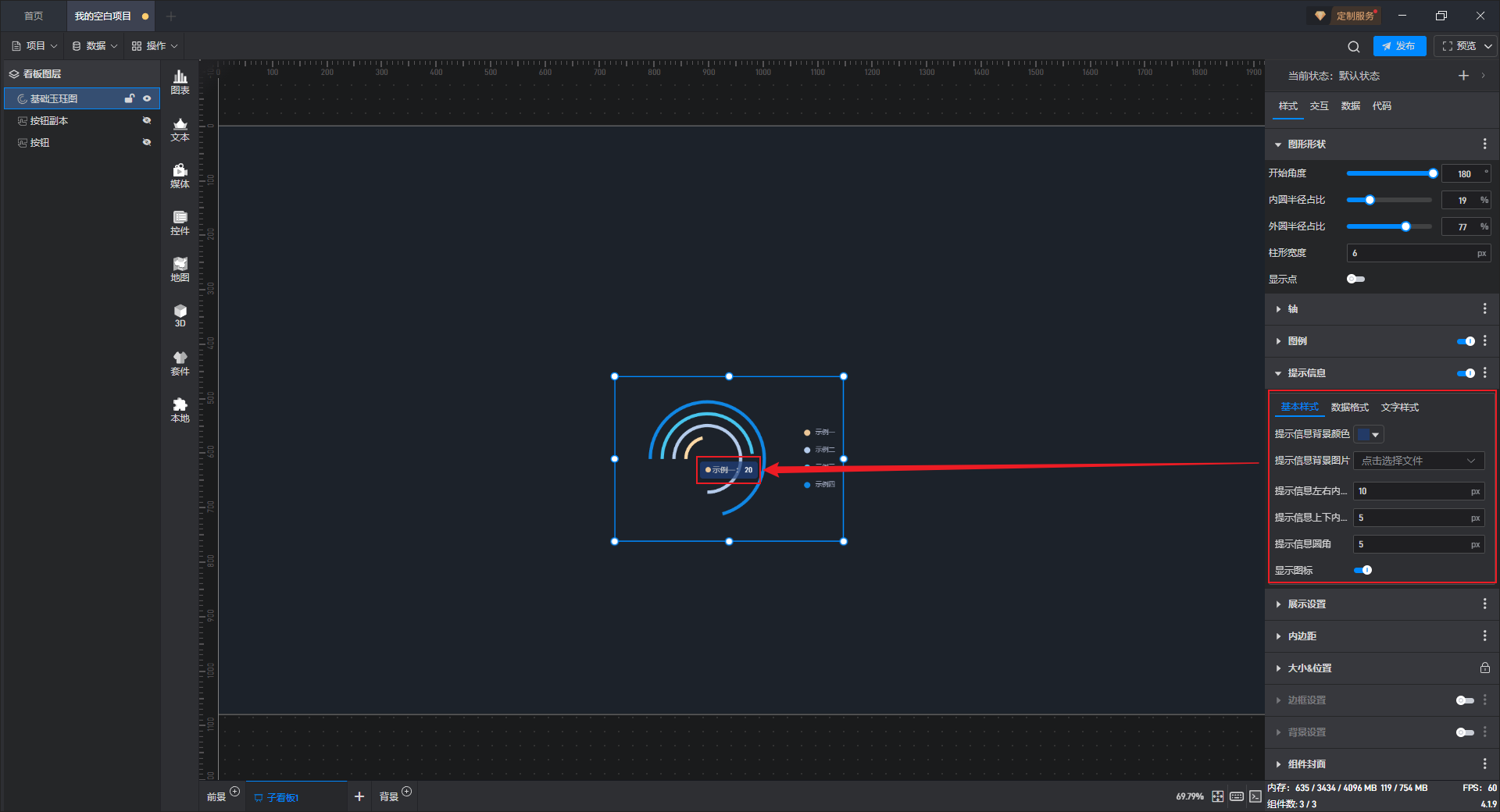Open 展示设置 section more options menu

(x=1484, y=604)
